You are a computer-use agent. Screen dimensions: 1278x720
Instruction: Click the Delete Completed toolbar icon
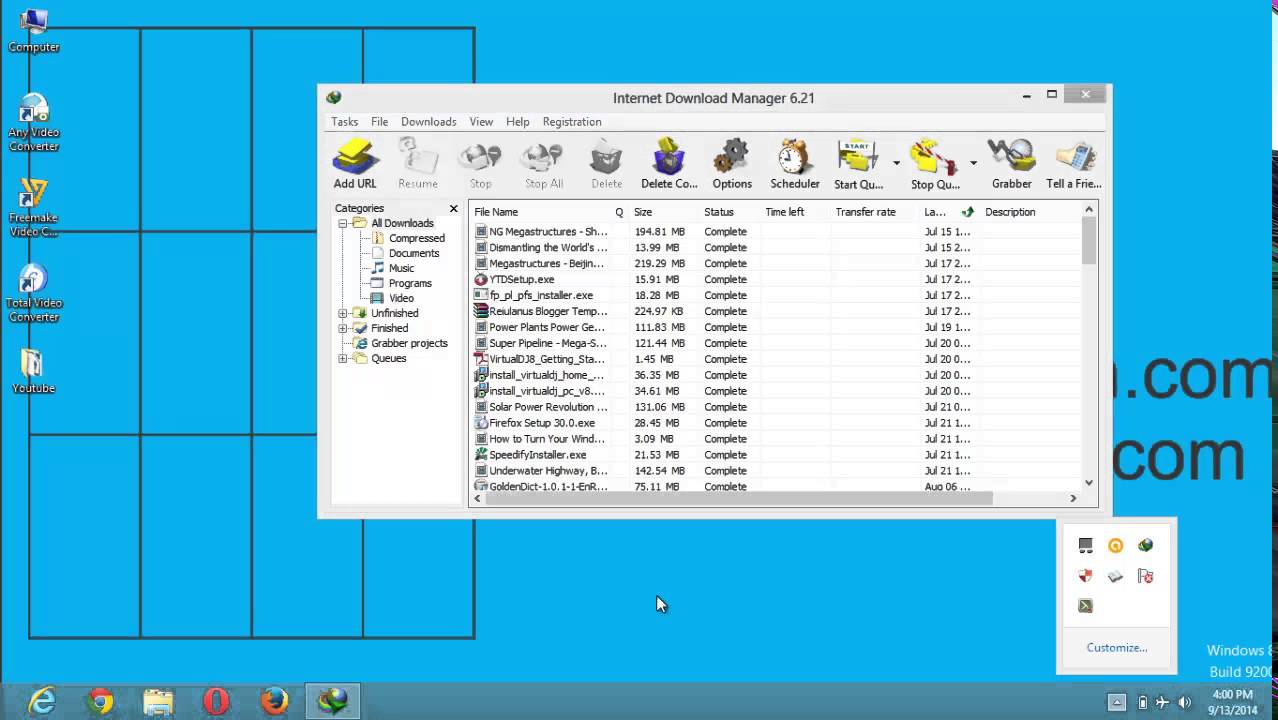(x=669, y=164)
